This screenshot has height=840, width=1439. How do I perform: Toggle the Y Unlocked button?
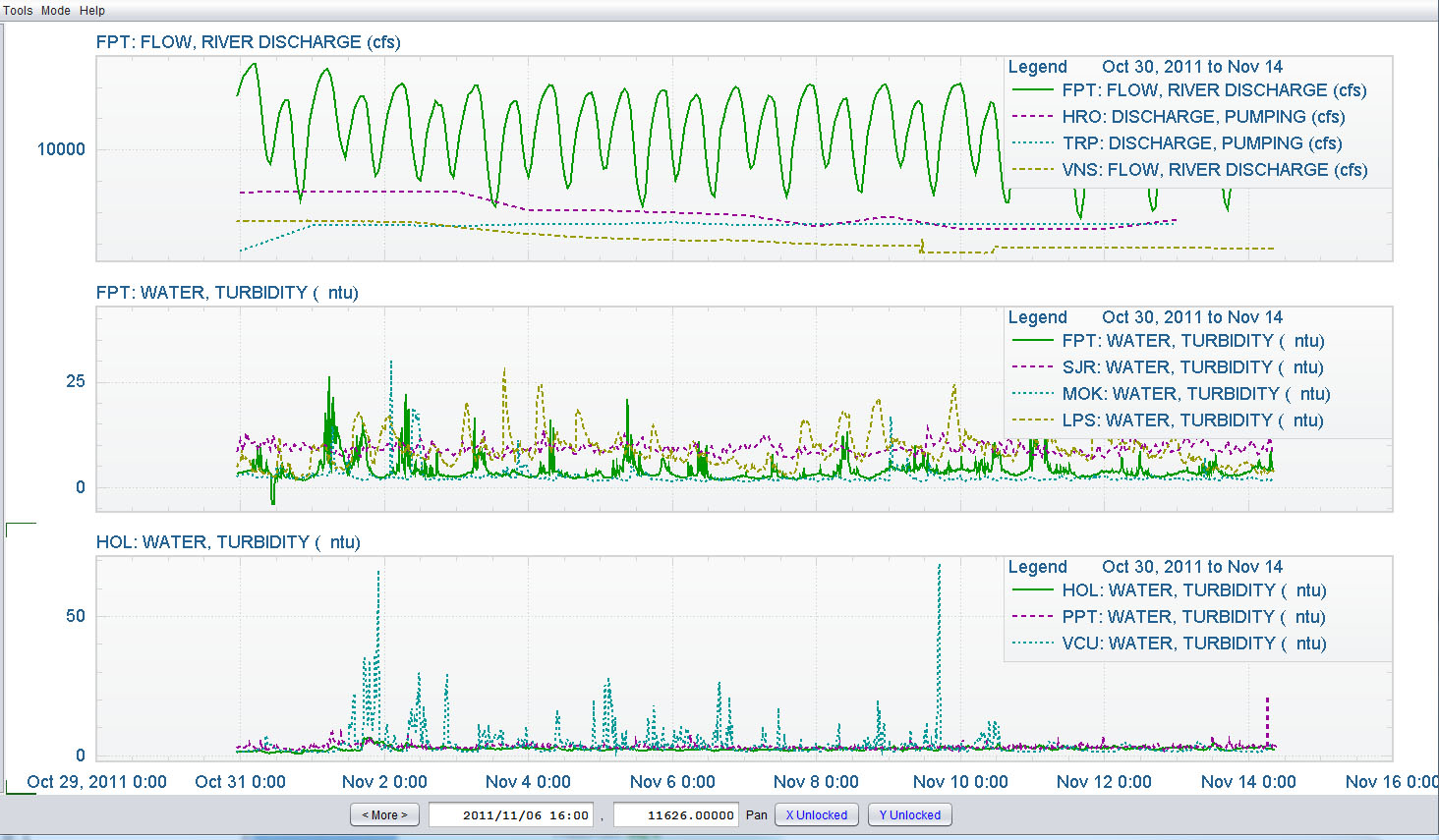coord(910,814)
